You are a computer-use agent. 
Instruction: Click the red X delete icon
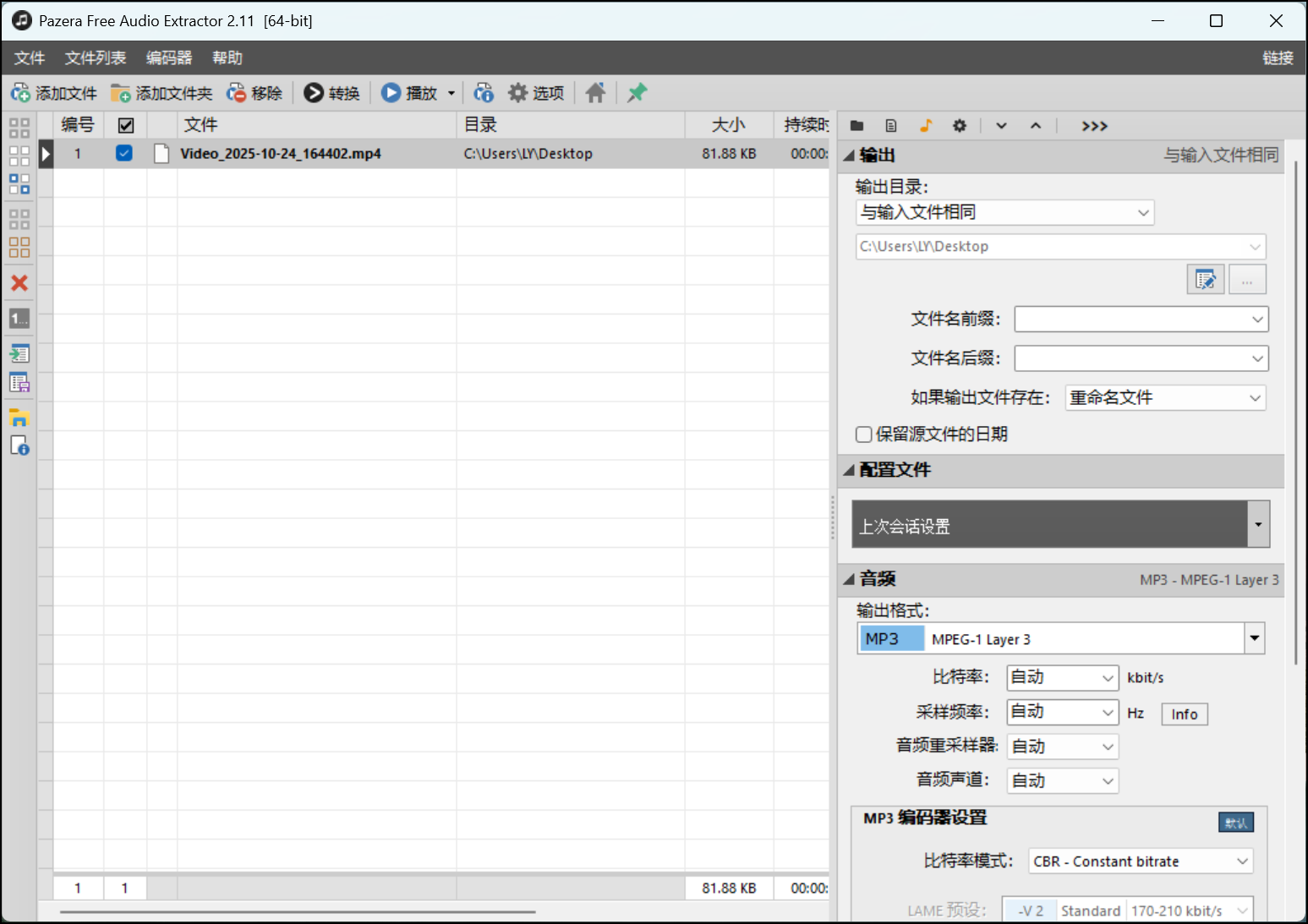coord(19,283)
